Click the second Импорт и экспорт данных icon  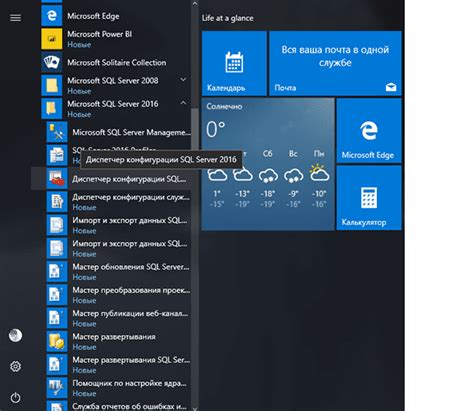(x=57, y=248)
